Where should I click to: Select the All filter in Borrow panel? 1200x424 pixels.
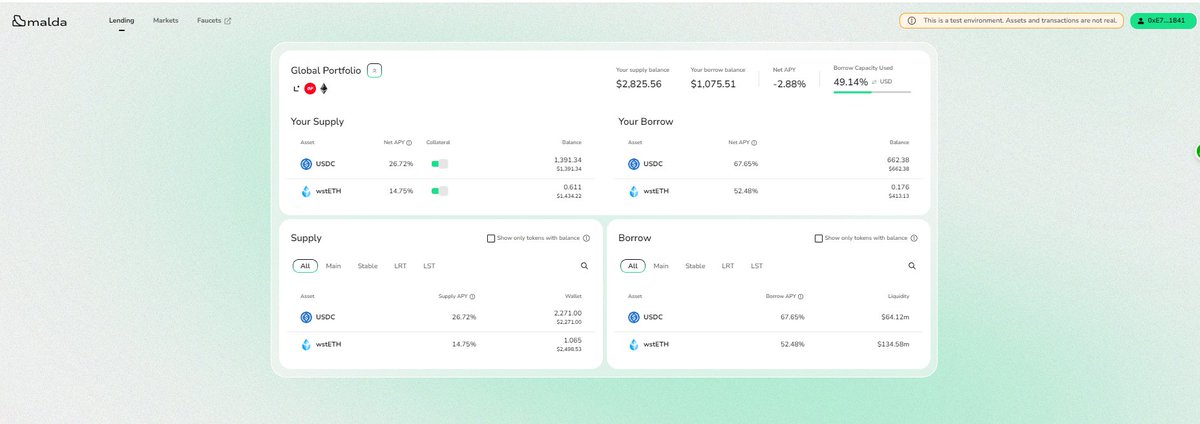633,266
